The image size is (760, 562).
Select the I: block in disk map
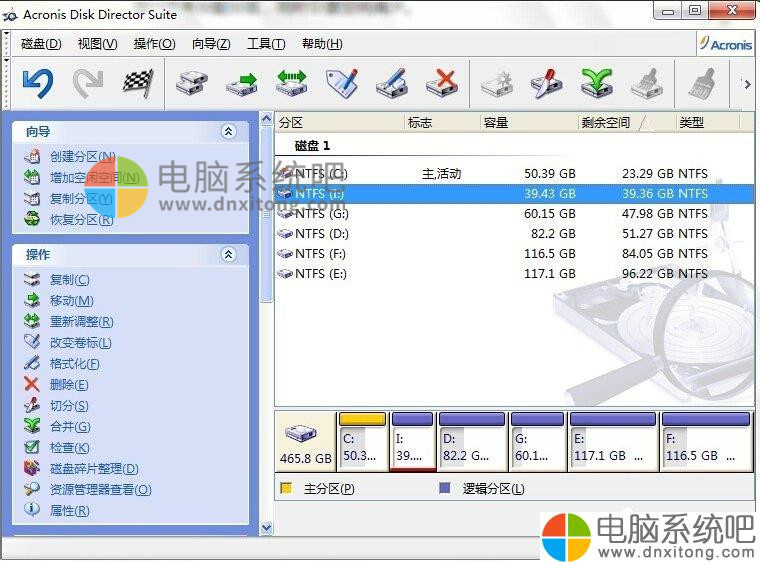click(x=412, y=442)
